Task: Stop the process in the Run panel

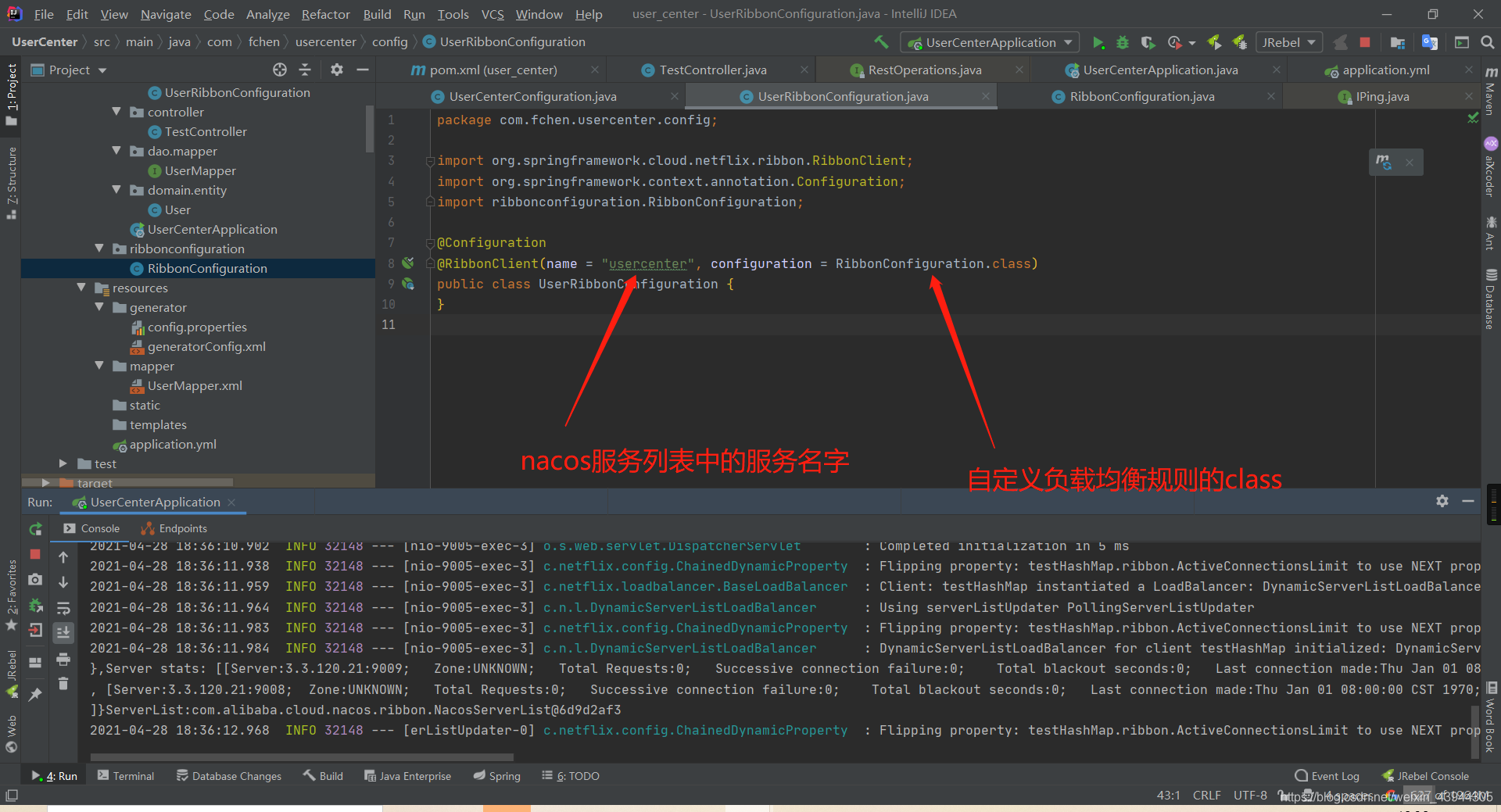Action: click(35, 554)
